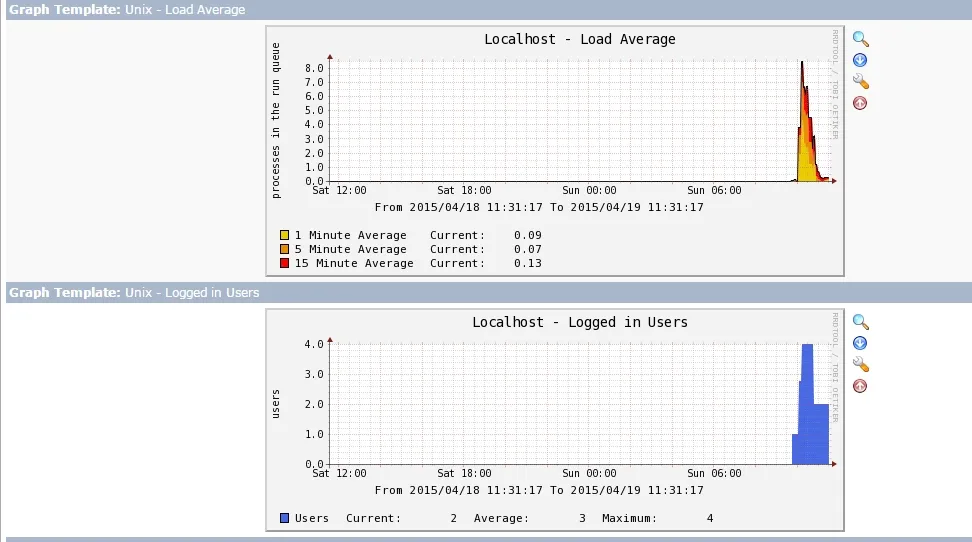This screenshot has height=542, width=972.
Task: Open the Localhost - Load Average graph image
Action: tap(555, 151)
